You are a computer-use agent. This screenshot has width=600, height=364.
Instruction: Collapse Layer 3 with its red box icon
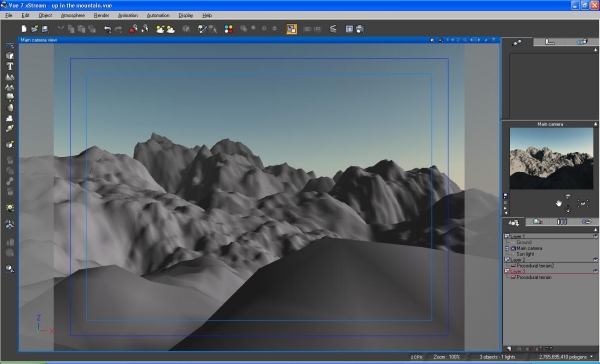(507, 271)
